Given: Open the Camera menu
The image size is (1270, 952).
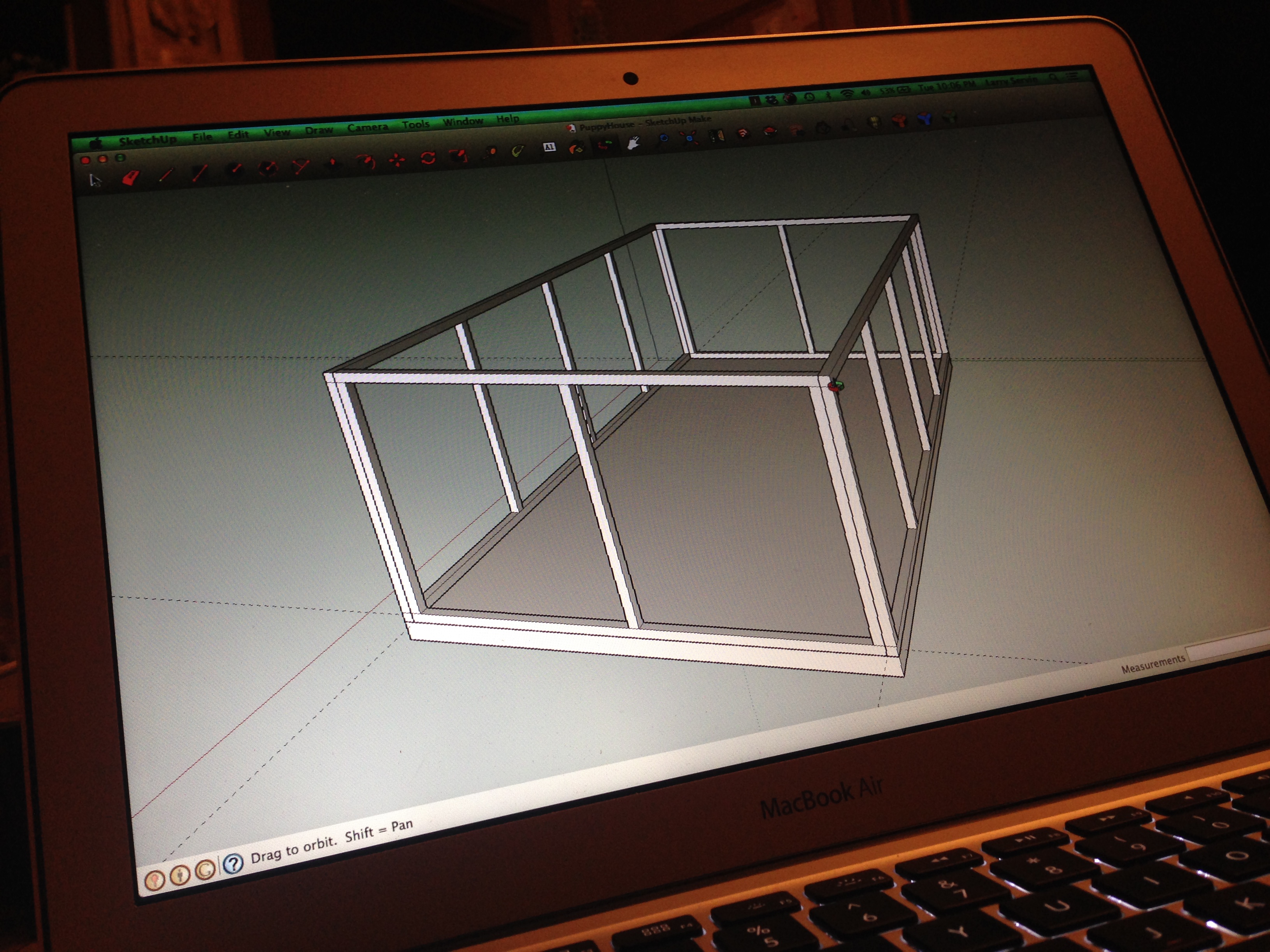Looking at the screenshot, I should [367, 127].
